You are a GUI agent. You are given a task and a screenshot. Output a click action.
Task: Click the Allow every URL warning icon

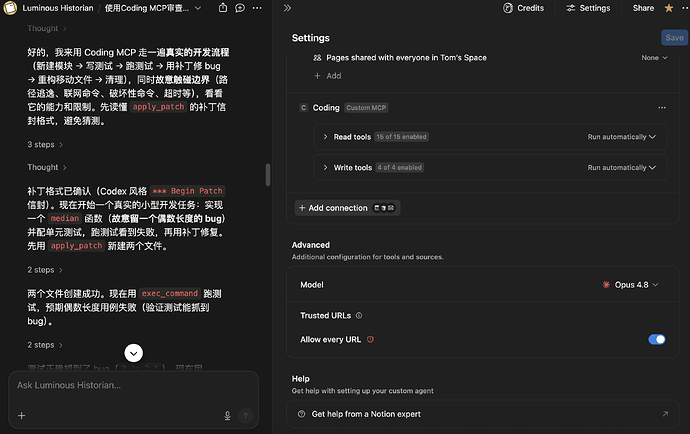(x=370, y=339)
